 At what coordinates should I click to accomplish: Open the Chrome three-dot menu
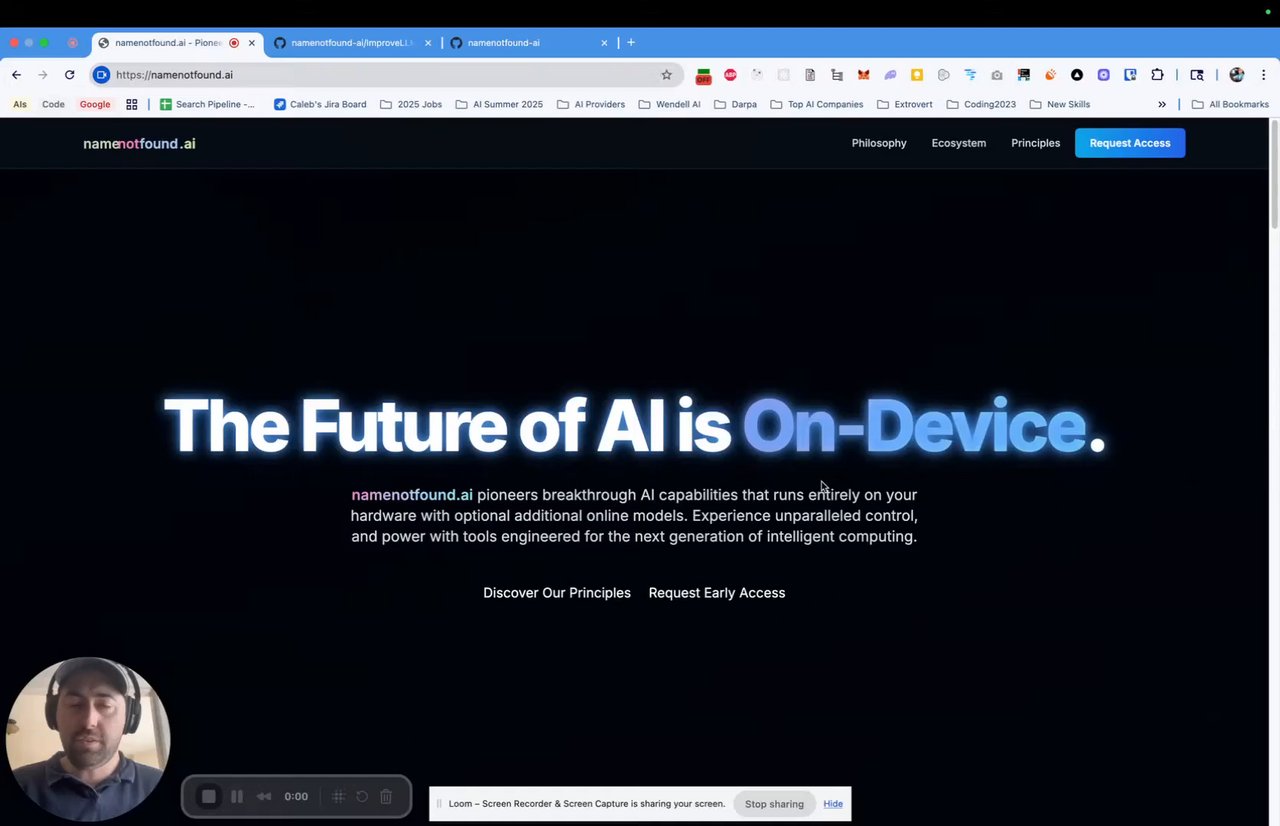[x=1263, y=75]
